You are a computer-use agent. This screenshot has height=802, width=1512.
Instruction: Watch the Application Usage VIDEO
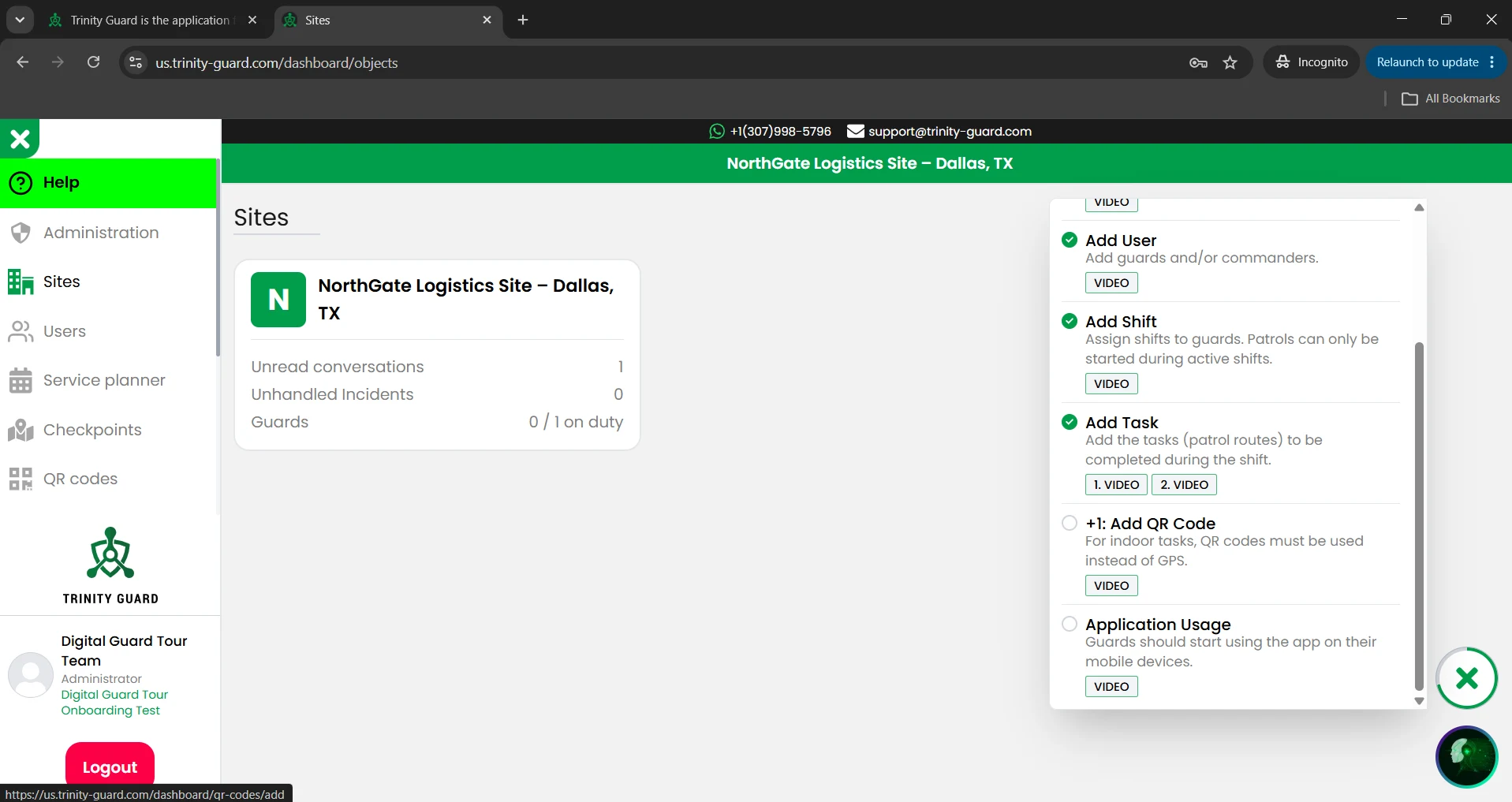coord(1111,687)
